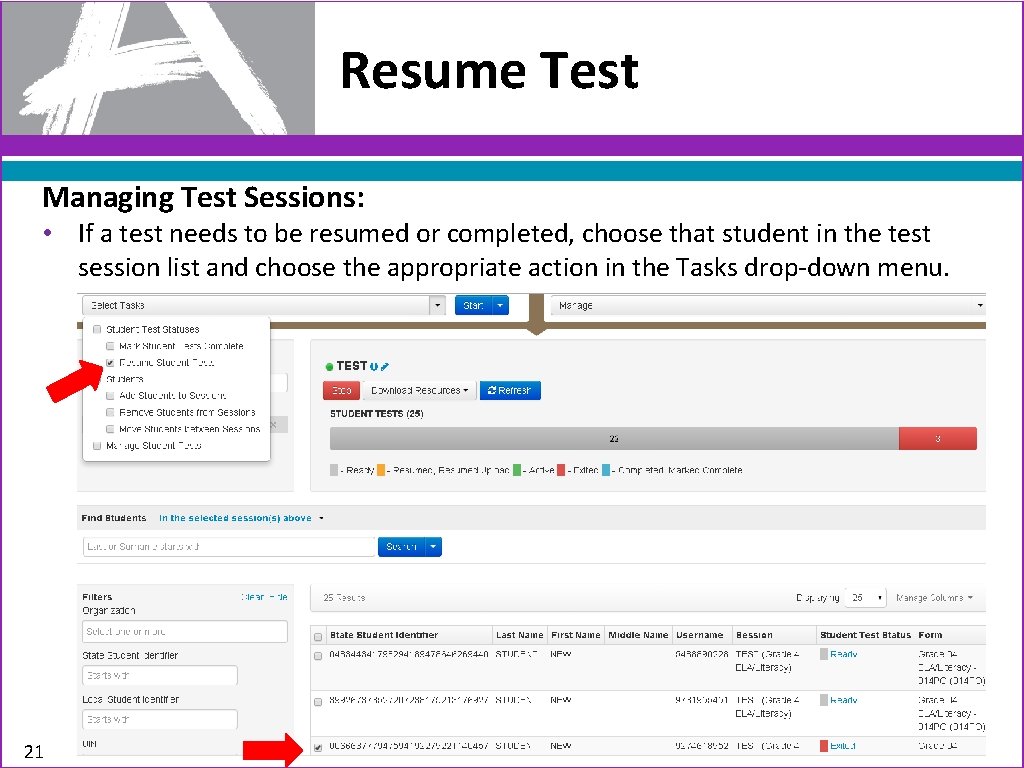Open the Download Resources dropdown

click(x=418, y=390)
